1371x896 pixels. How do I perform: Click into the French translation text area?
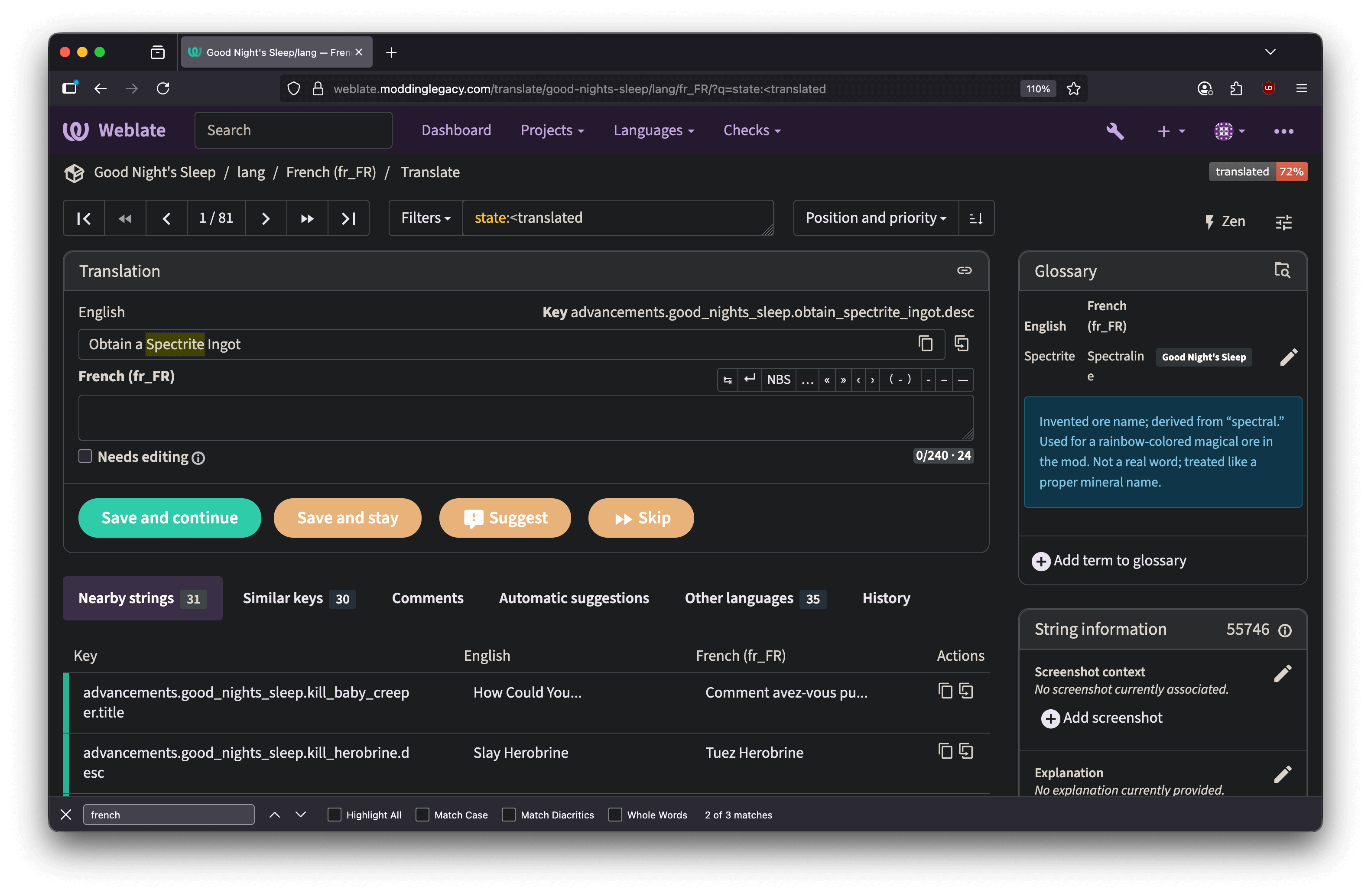[525, 418]
